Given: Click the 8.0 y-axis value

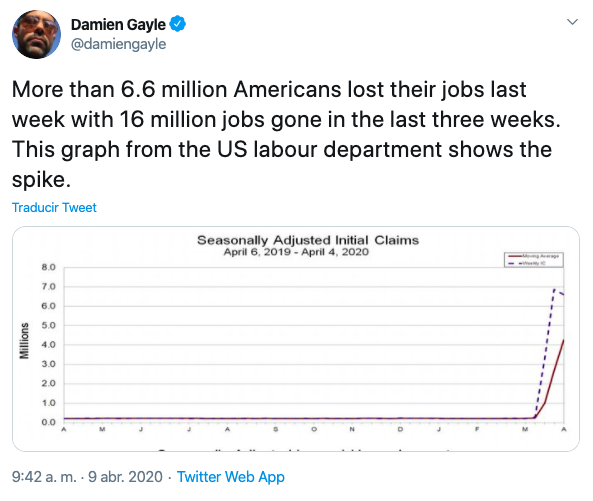Looking at the screenshot, I should 48,267.
